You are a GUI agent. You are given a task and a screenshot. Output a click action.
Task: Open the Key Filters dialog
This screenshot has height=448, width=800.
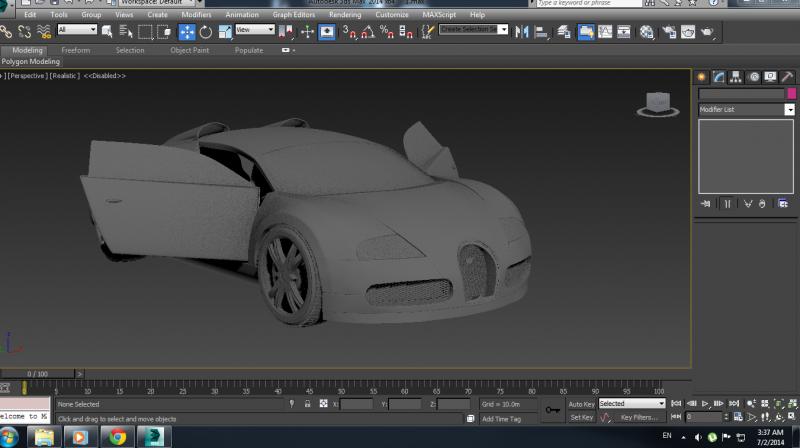click(639, 417)
